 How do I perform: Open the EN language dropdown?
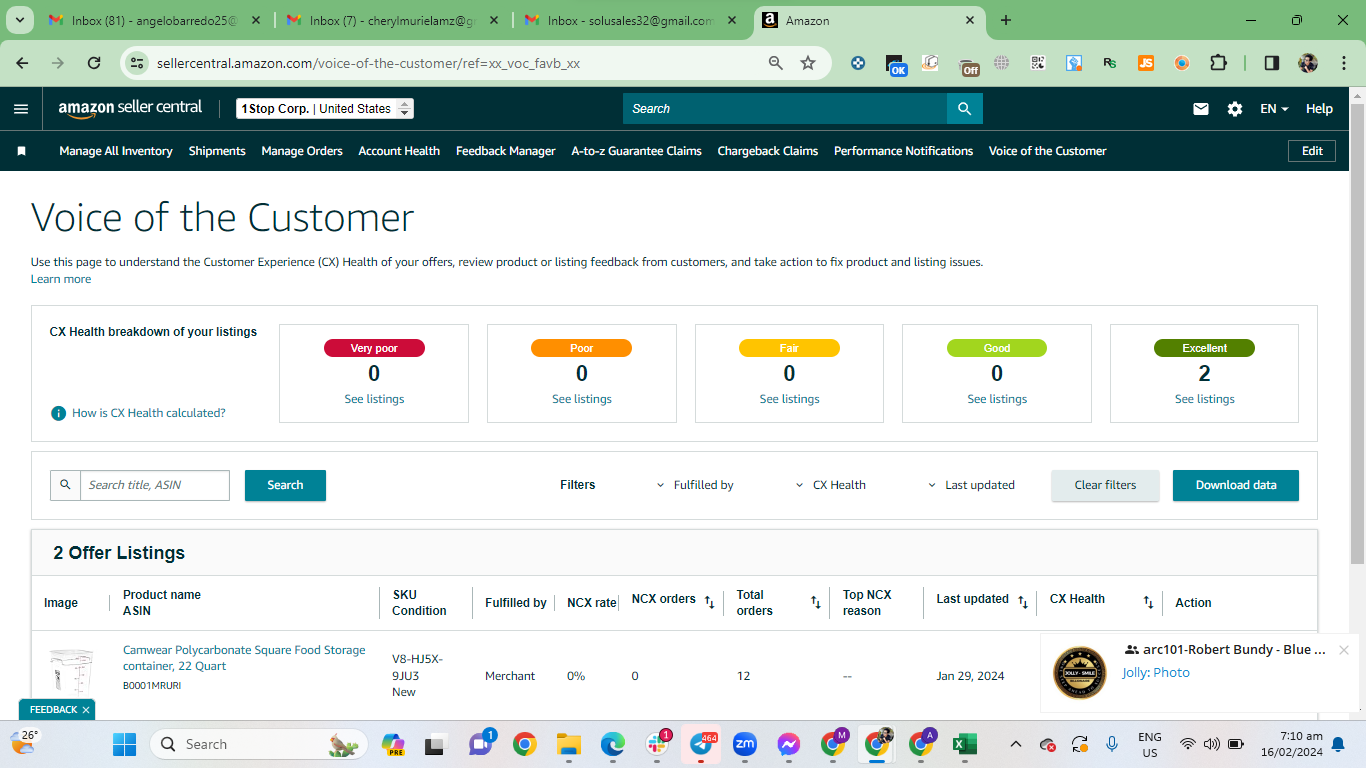tap(1274, 109)
